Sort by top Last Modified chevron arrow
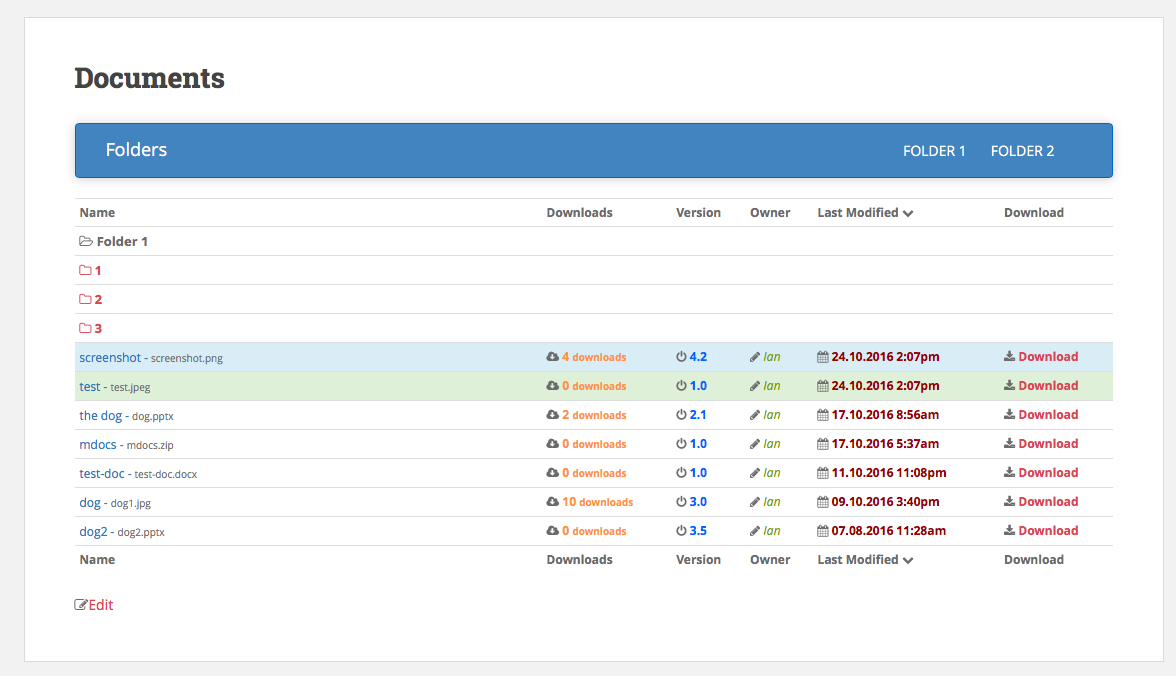 (908, 214)
